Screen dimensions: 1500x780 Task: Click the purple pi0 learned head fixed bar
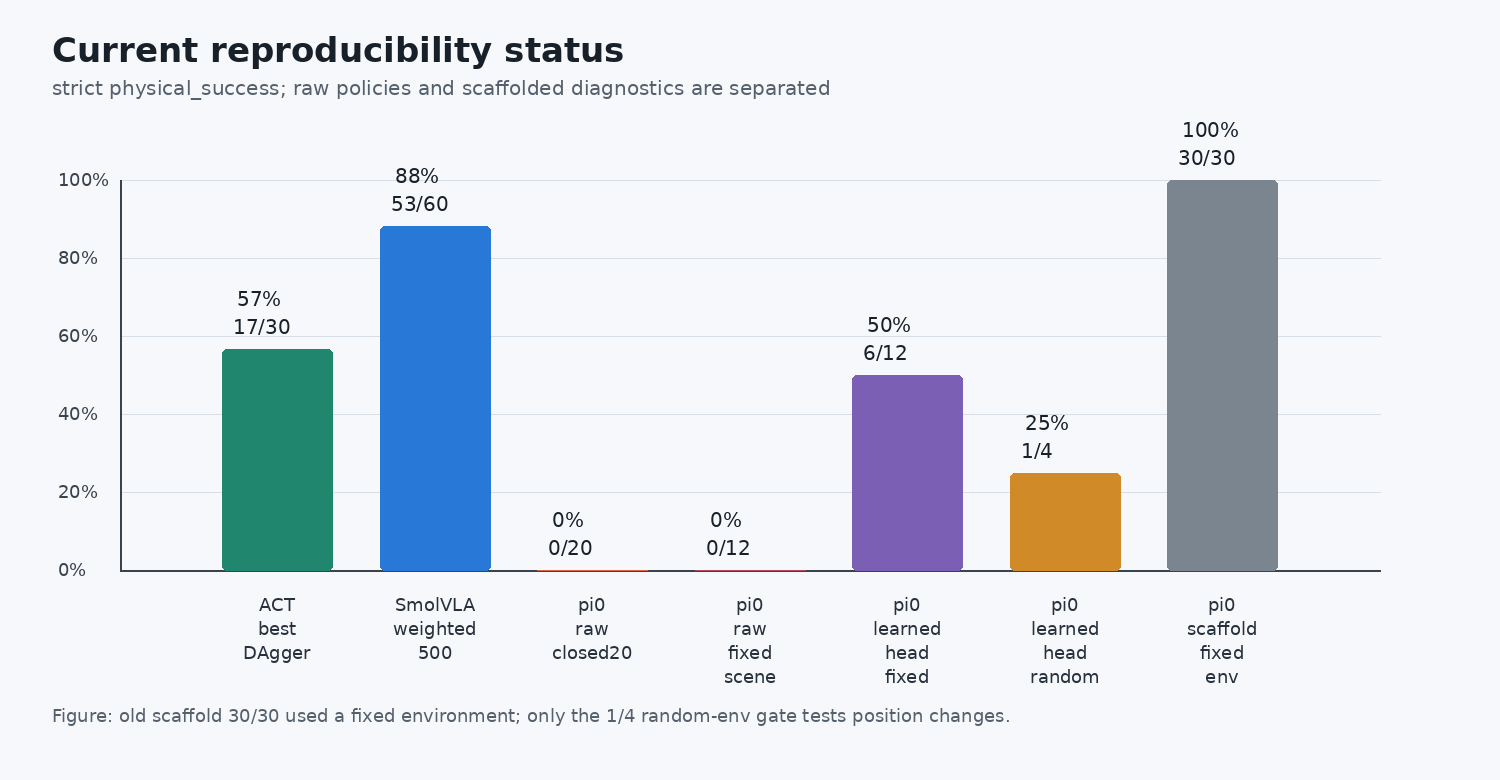click(907, 473)
